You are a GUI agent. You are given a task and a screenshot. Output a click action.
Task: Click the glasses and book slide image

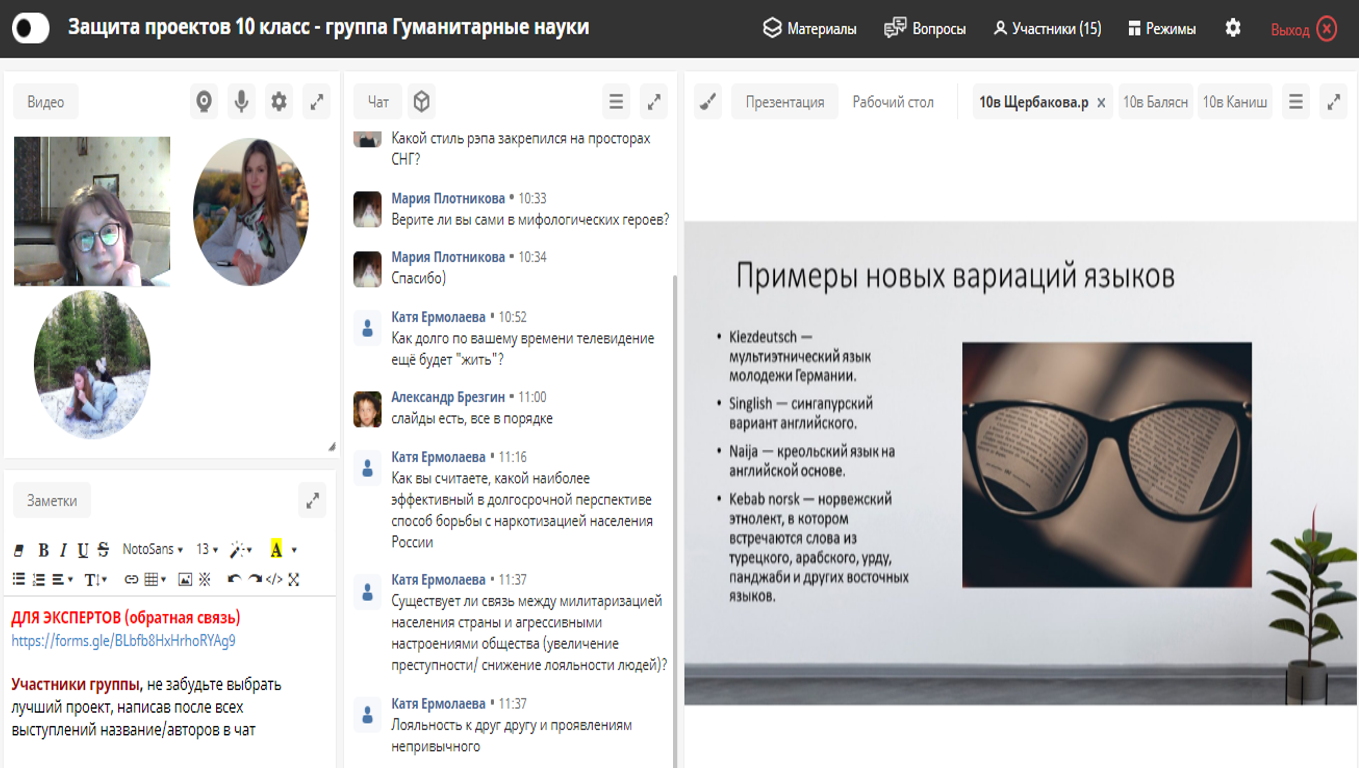click(x=1106, y=464)
